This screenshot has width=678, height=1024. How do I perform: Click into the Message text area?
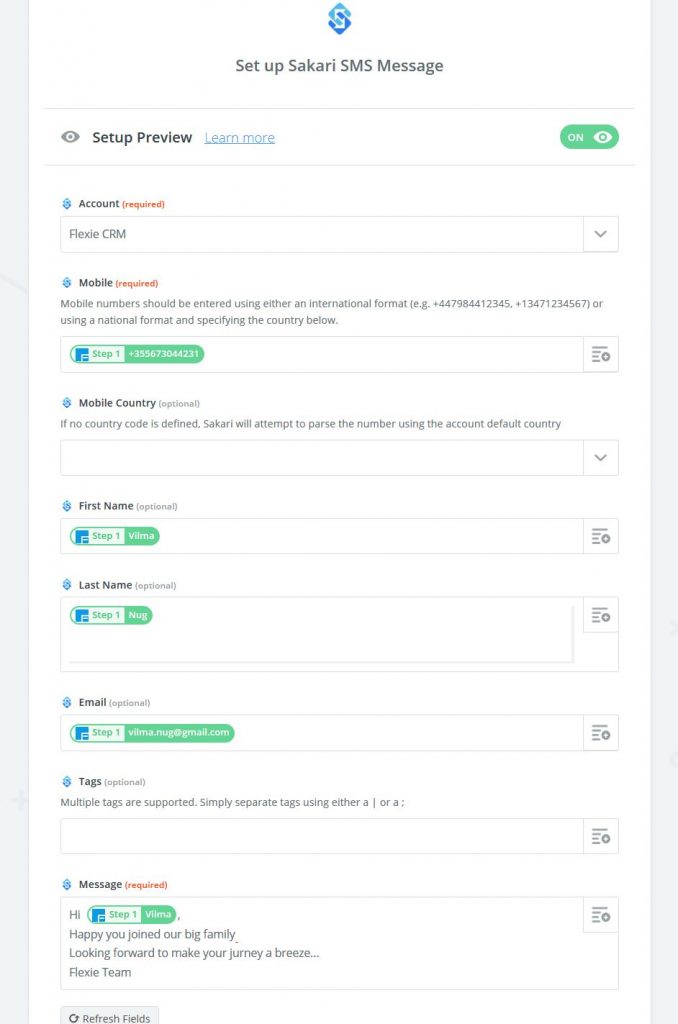[x=321, y=944]
